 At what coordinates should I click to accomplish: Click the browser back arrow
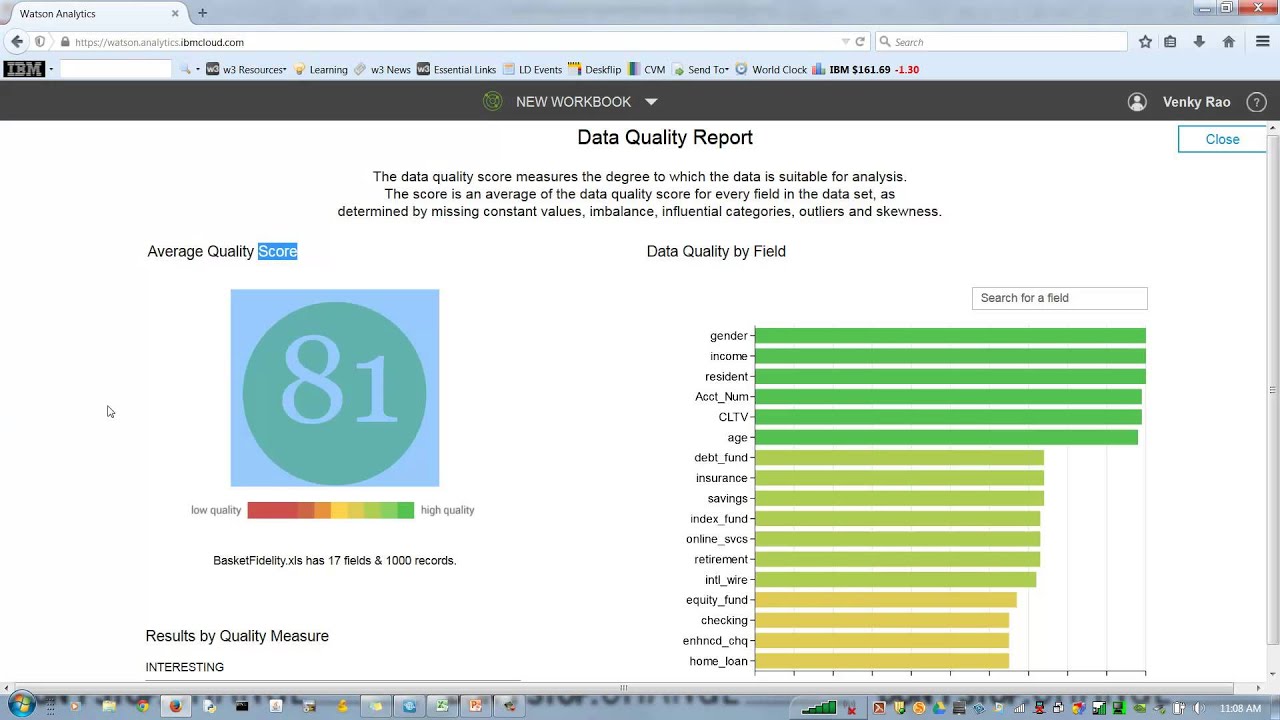click(x=16, y=42)
